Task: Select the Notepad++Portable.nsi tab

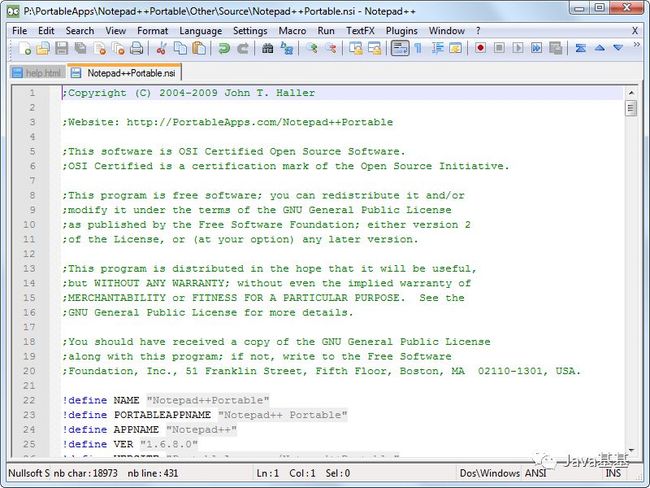Action: tap(124, 72)
